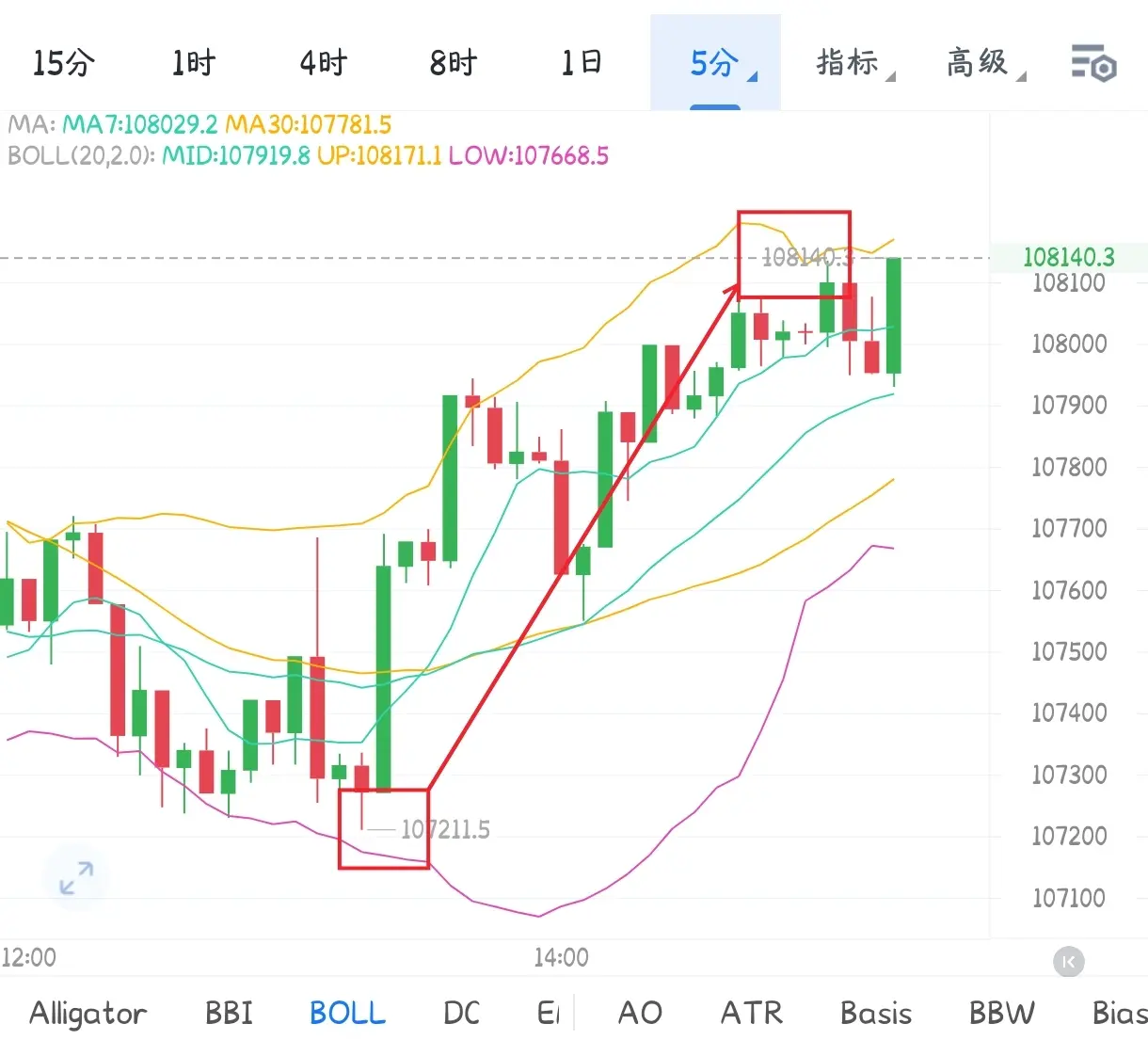Click the 14:00 time axis label
This screenshot has width=1148, height=1040.
(x=561, y=958)
